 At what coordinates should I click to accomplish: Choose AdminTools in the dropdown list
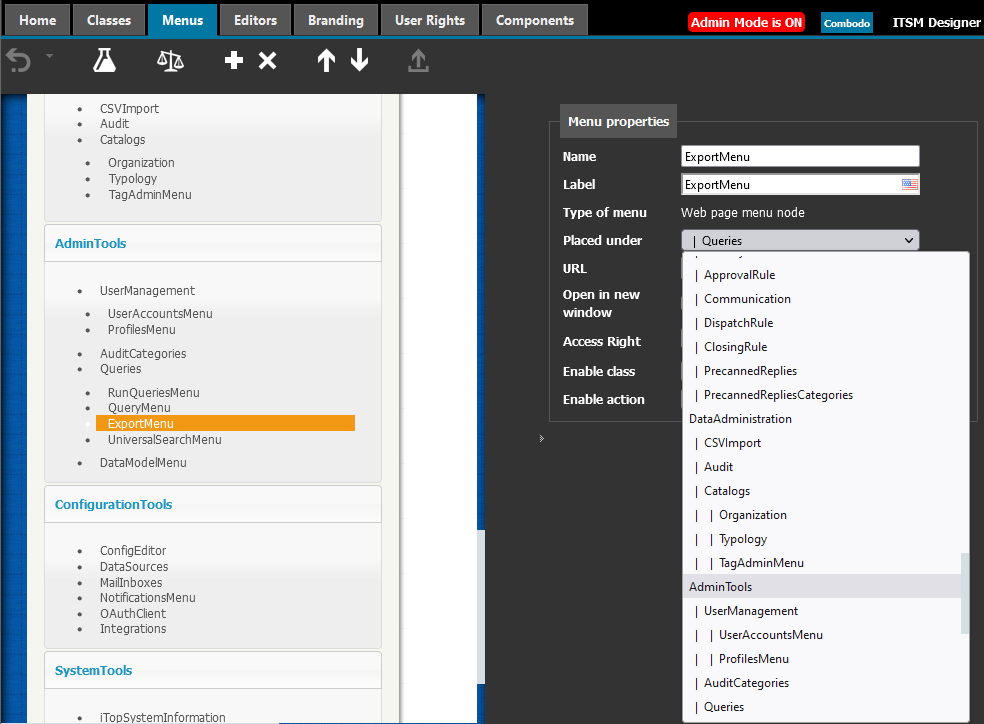(721, 587)
